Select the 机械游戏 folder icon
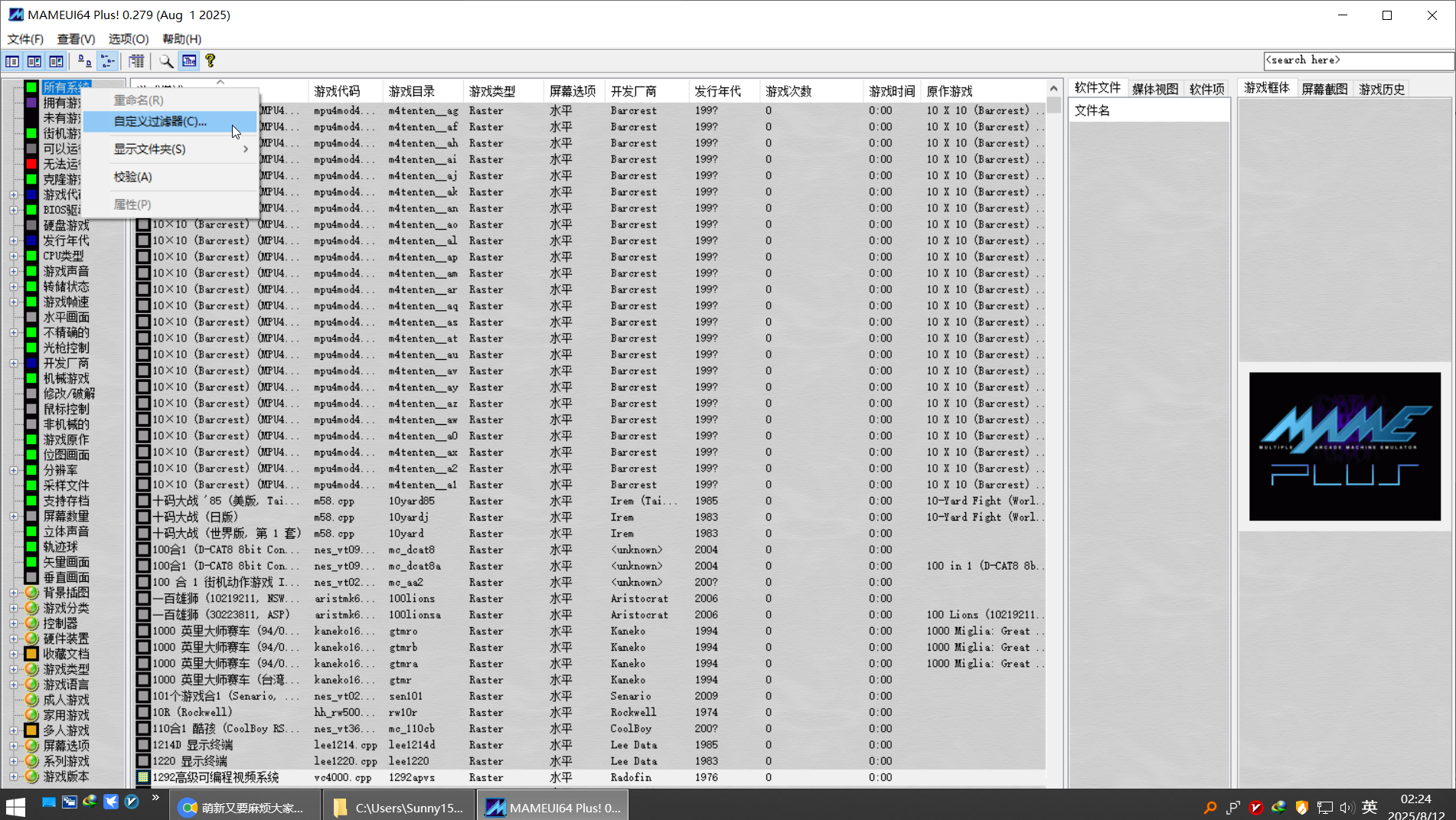The image size is (1456, 820). click(31, 378)
